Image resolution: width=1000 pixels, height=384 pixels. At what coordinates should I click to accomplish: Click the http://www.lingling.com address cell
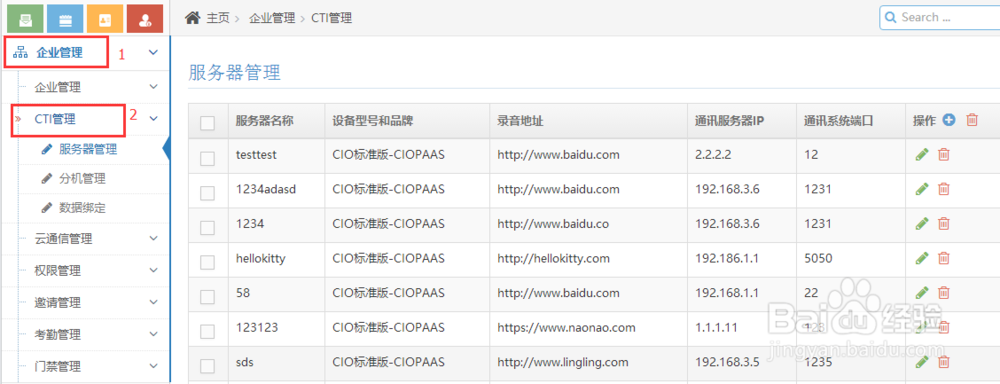[x=562, y=362]
